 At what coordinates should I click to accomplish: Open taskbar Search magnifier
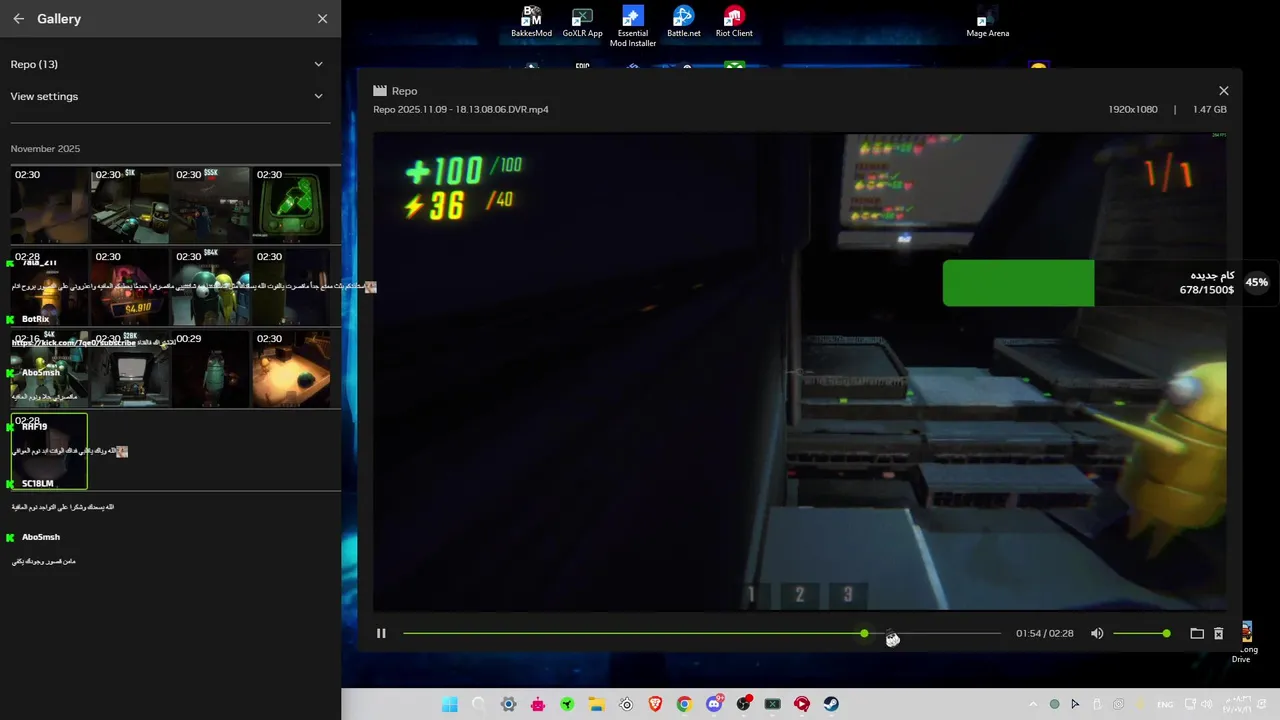point(479,704)
